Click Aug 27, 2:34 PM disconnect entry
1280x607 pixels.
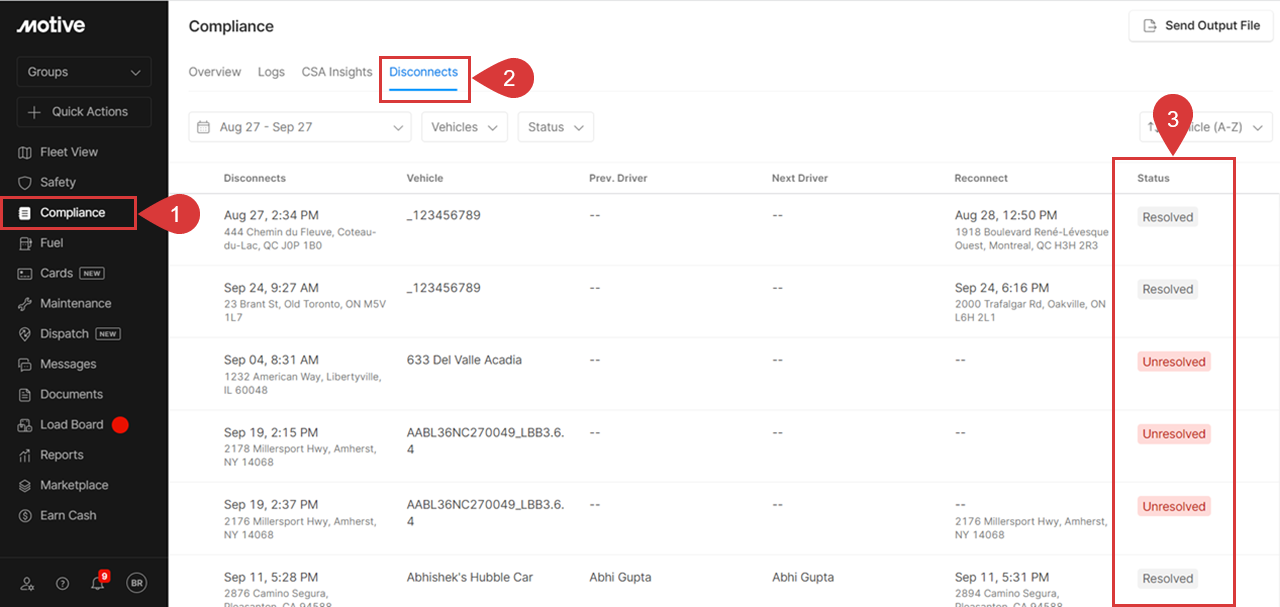271,215
